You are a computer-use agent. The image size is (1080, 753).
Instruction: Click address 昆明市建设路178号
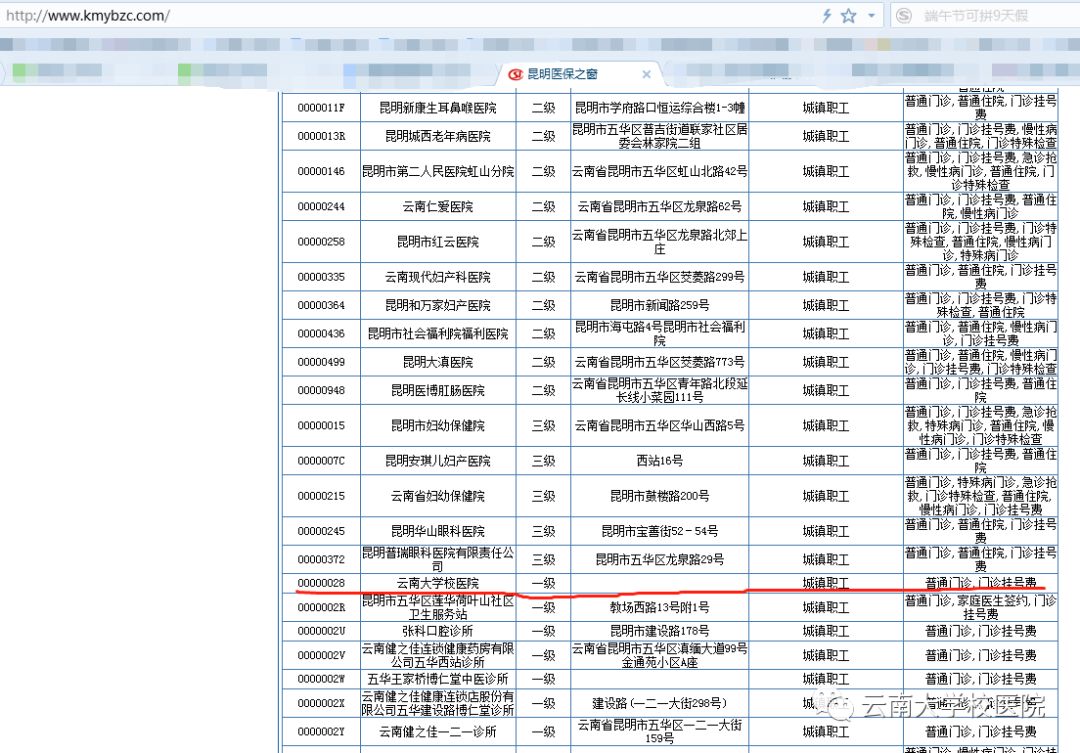(660, 630)
